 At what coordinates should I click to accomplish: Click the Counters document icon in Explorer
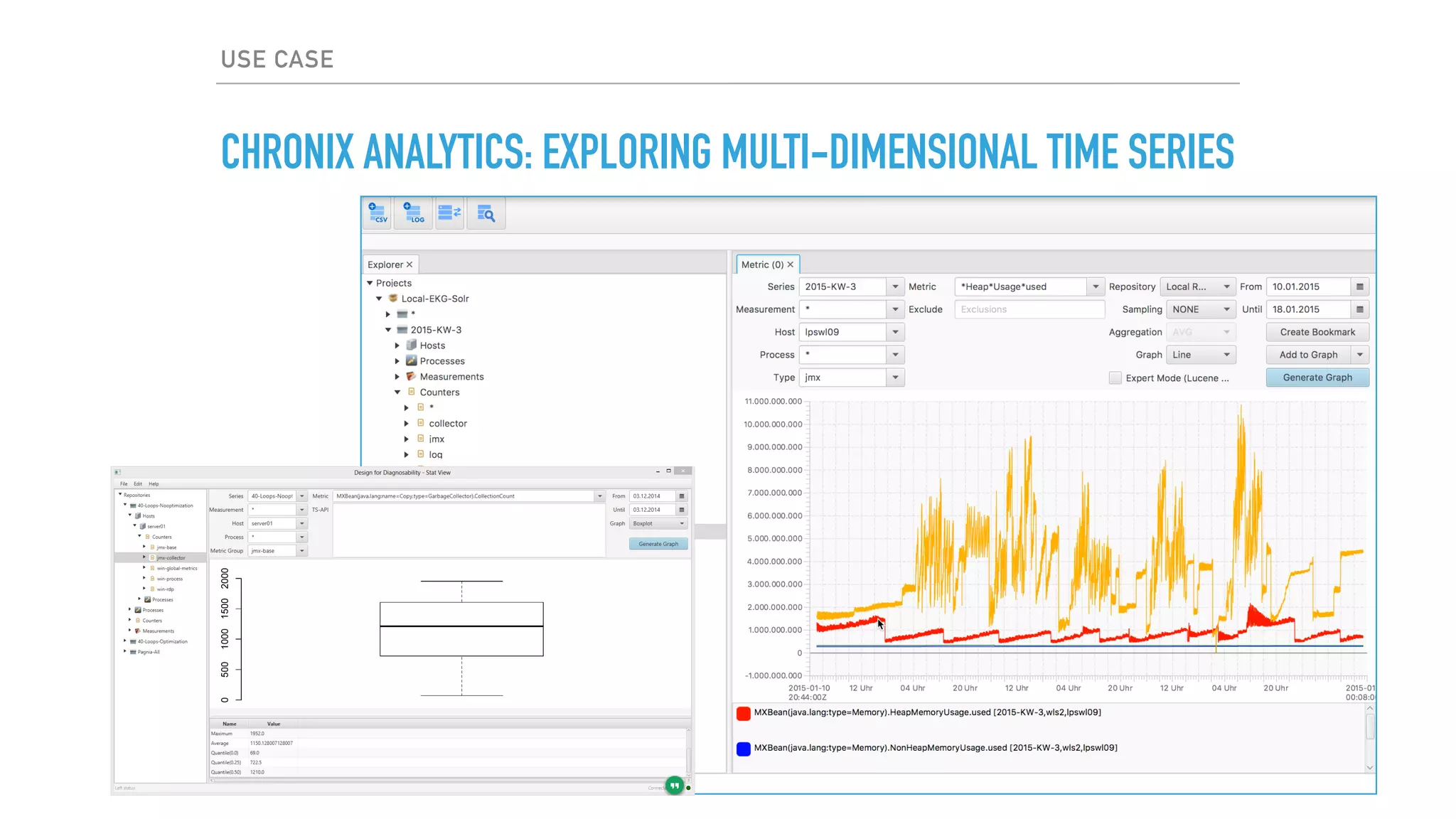411,392
